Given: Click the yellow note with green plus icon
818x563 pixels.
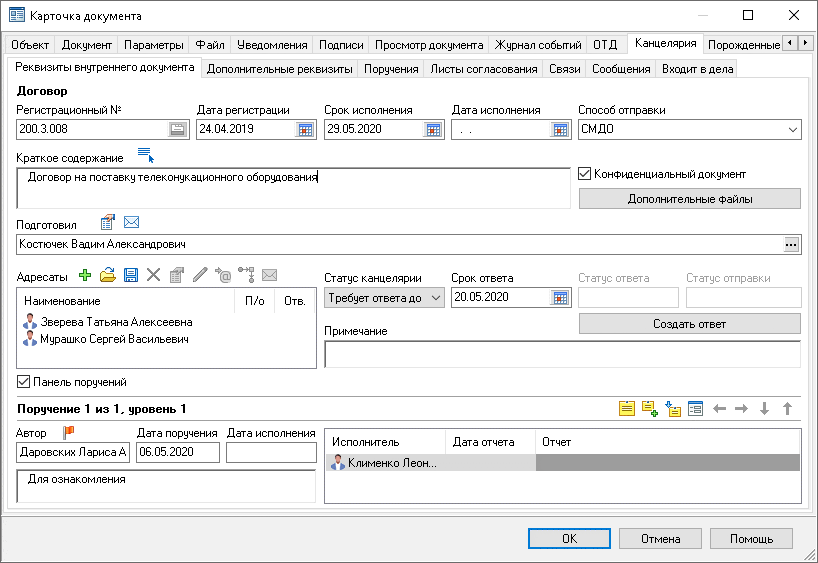Looking at the screenshot, I should (650, 409).
